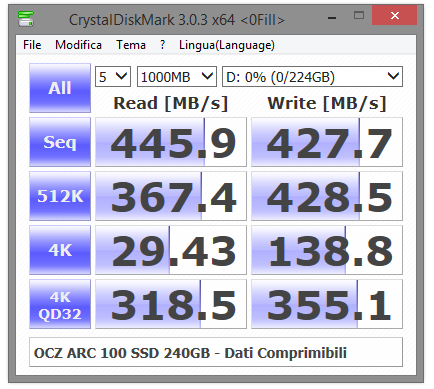Select the 4K QD32 write result 355.1
The width and height of the screenshot is (434, 389).
[327, 304]
